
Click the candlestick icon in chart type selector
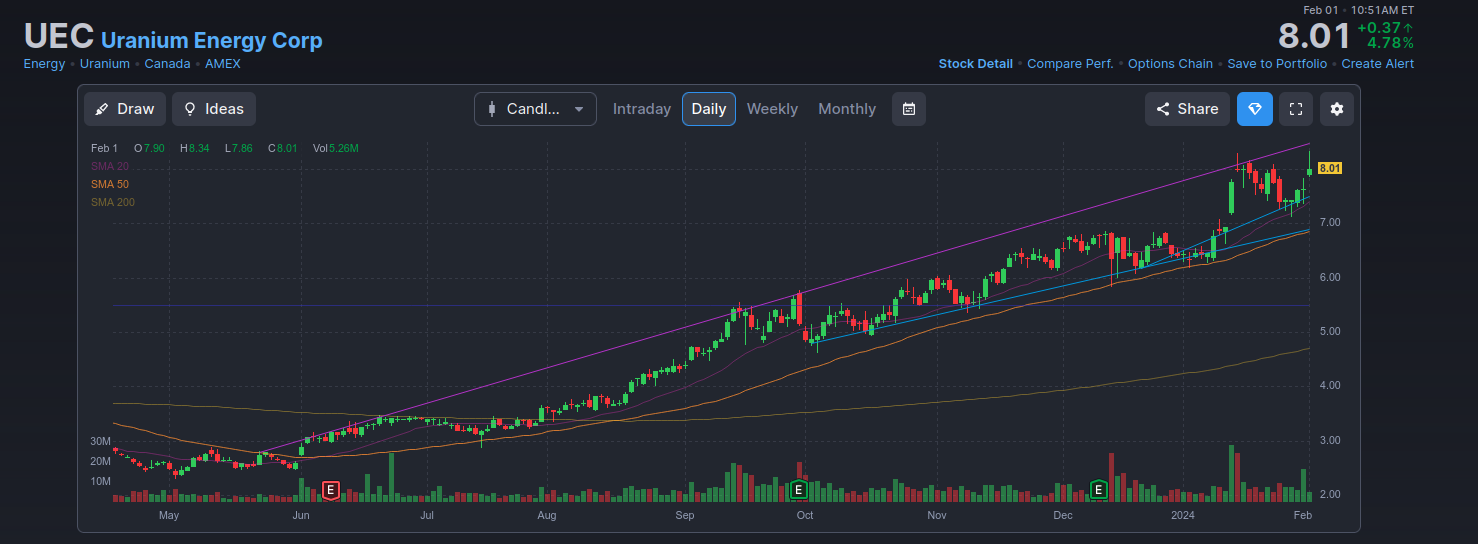(x=491, y=109)
